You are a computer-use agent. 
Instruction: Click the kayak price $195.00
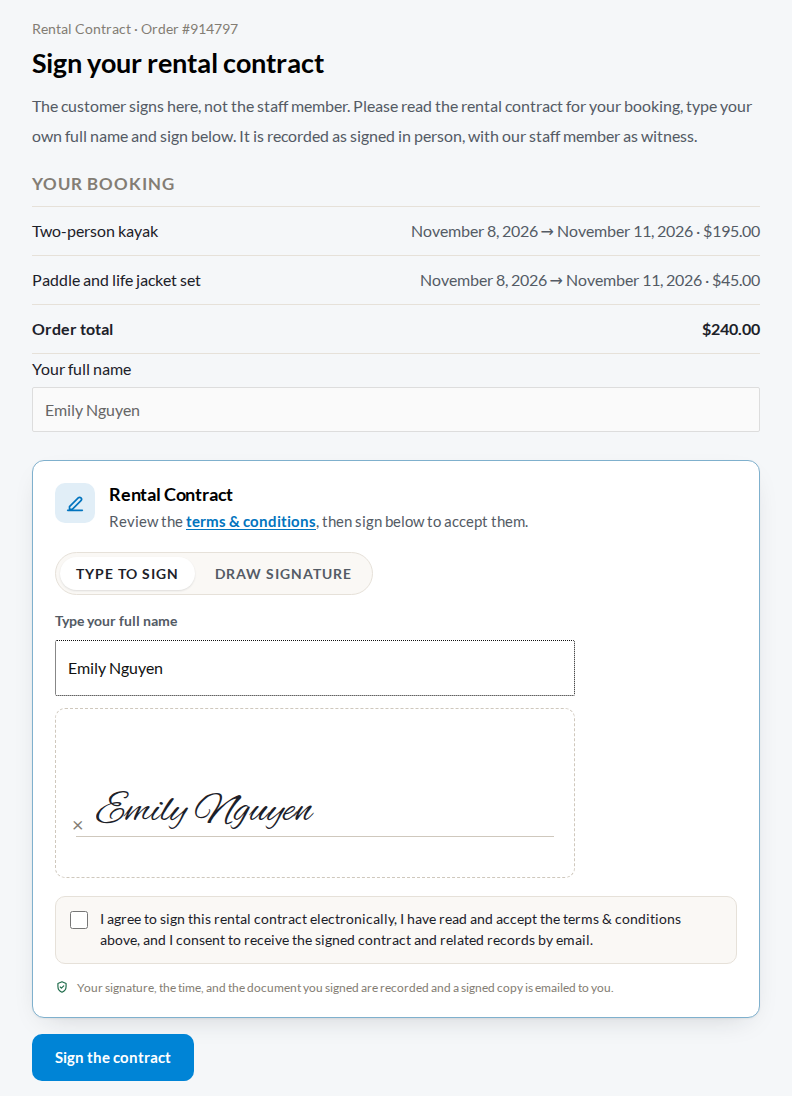click(x=731, y=231)
